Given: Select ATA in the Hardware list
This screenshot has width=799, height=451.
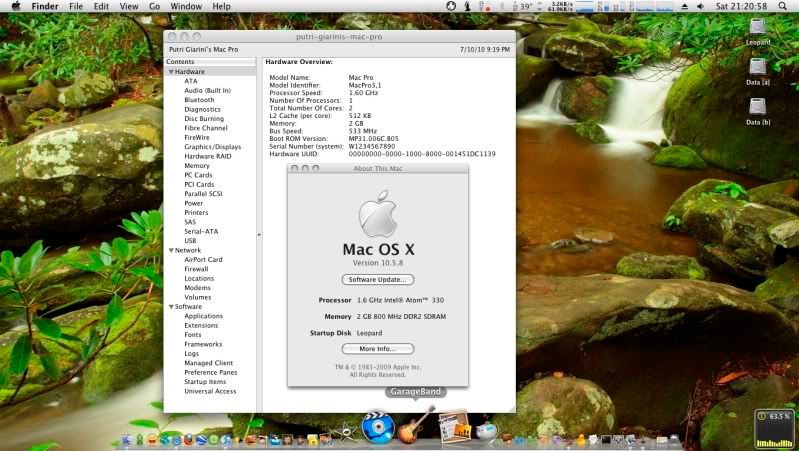Looking at the screenshot, I should click(191, 81).
